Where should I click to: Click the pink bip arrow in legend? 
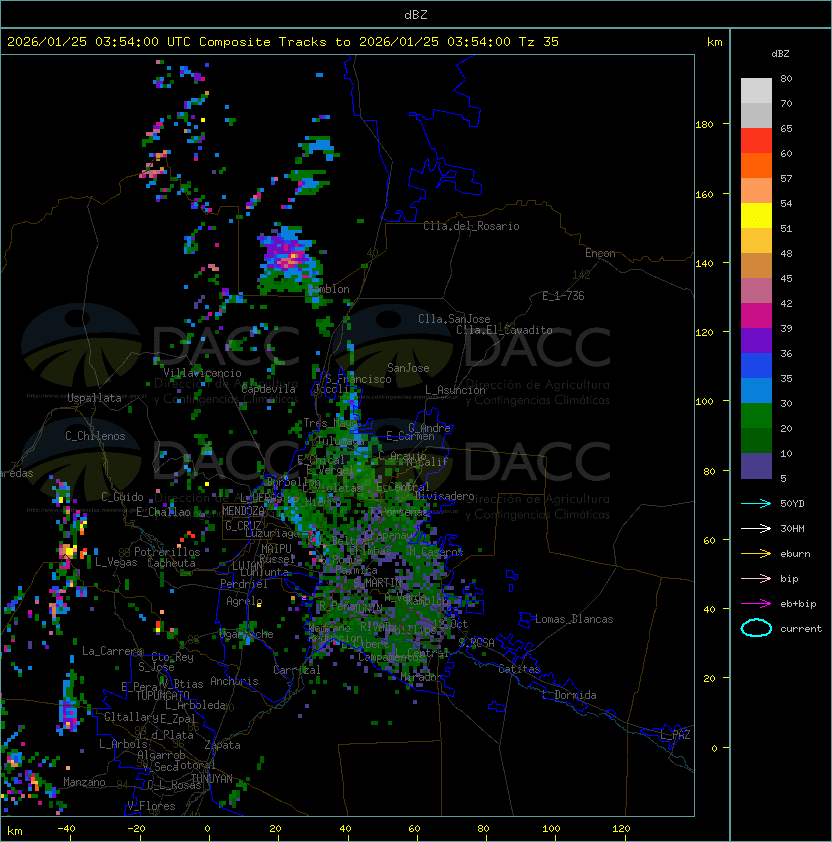(756, 579)
